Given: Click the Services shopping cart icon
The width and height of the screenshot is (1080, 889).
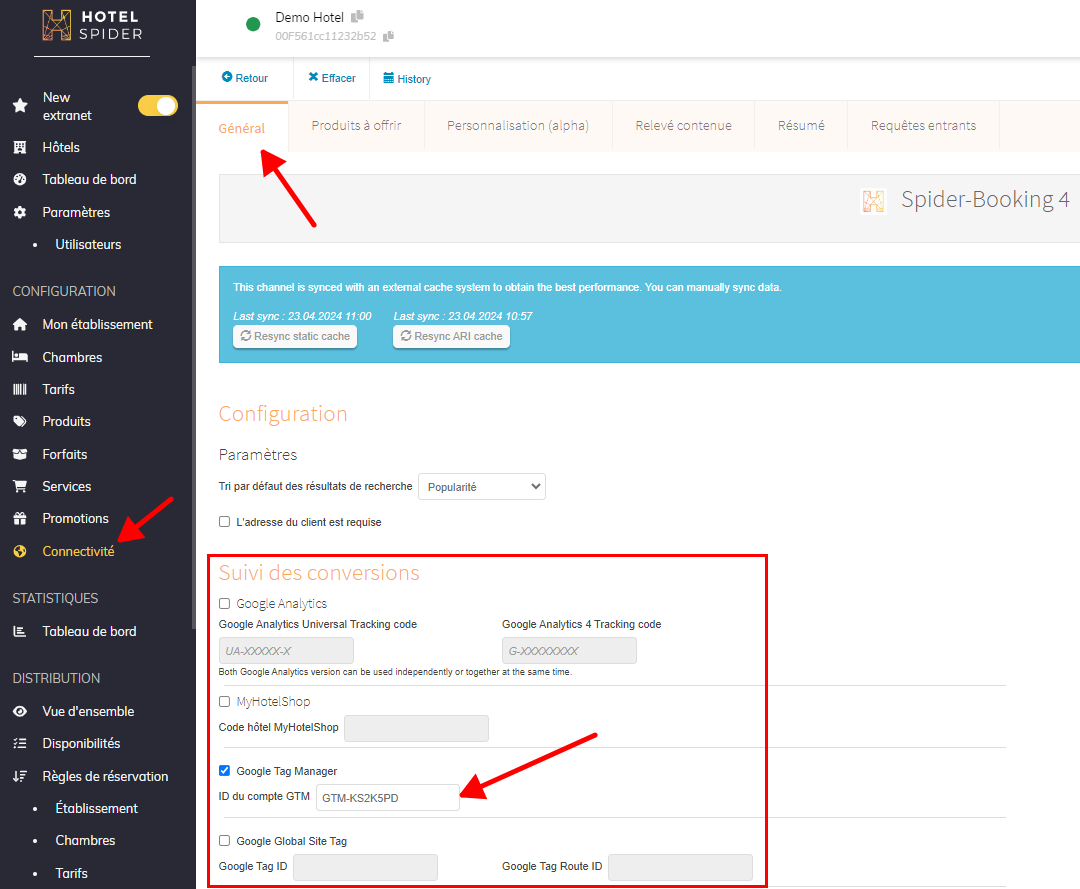Looking at the screenshot, I should 19,486.
